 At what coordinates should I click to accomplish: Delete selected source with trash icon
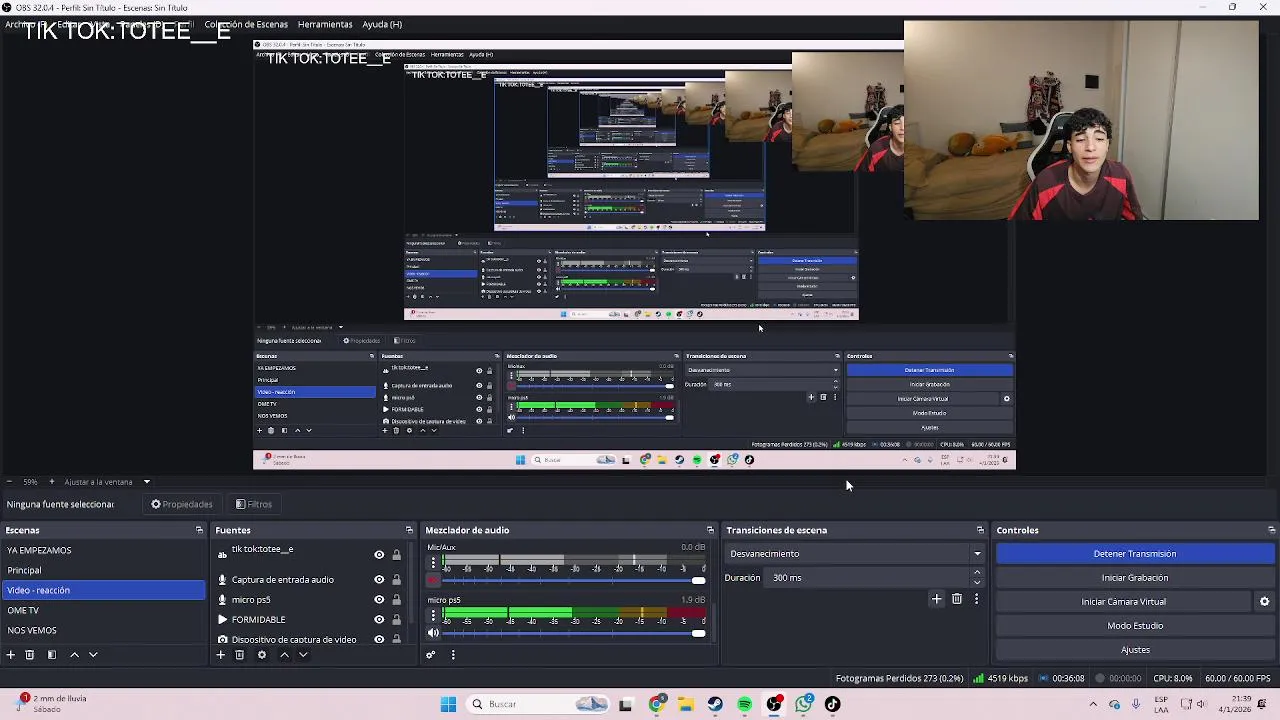[240, 655]
